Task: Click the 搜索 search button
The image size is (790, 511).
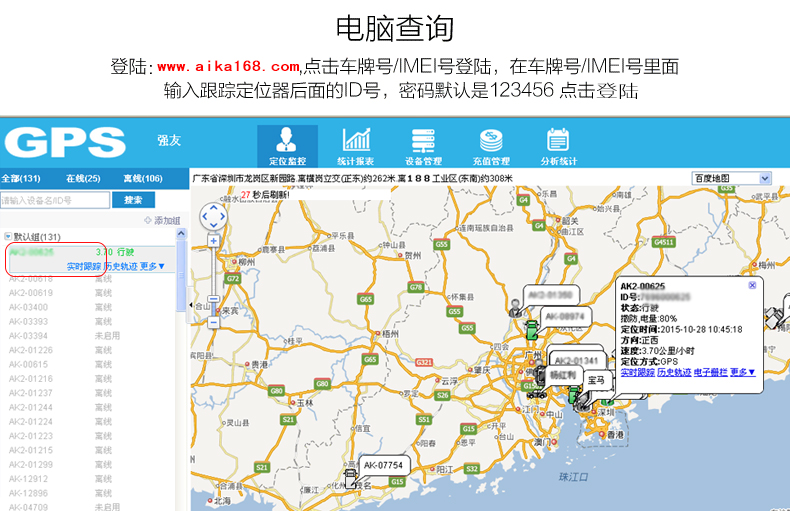Action: point(134,200)
